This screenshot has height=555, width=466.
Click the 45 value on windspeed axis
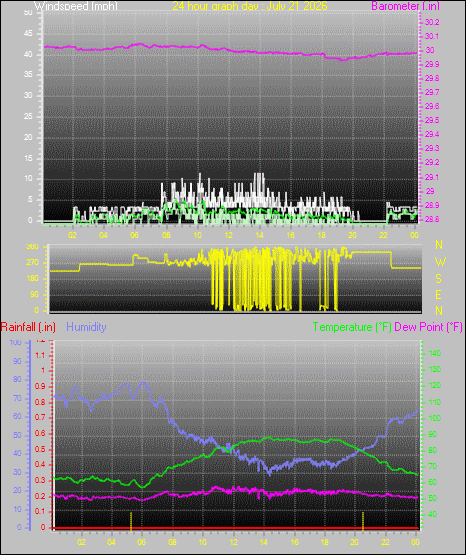[x=28, y=34]
